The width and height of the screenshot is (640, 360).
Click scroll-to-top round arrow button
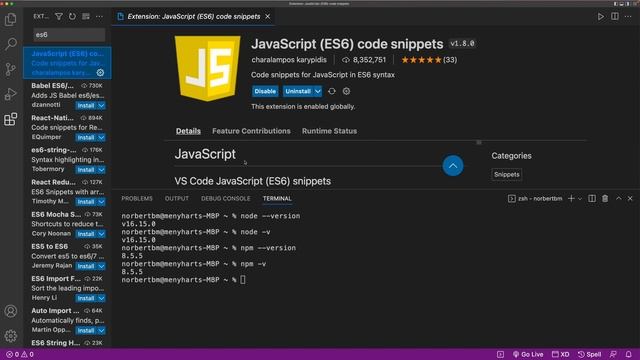click(x=453, y=166)
